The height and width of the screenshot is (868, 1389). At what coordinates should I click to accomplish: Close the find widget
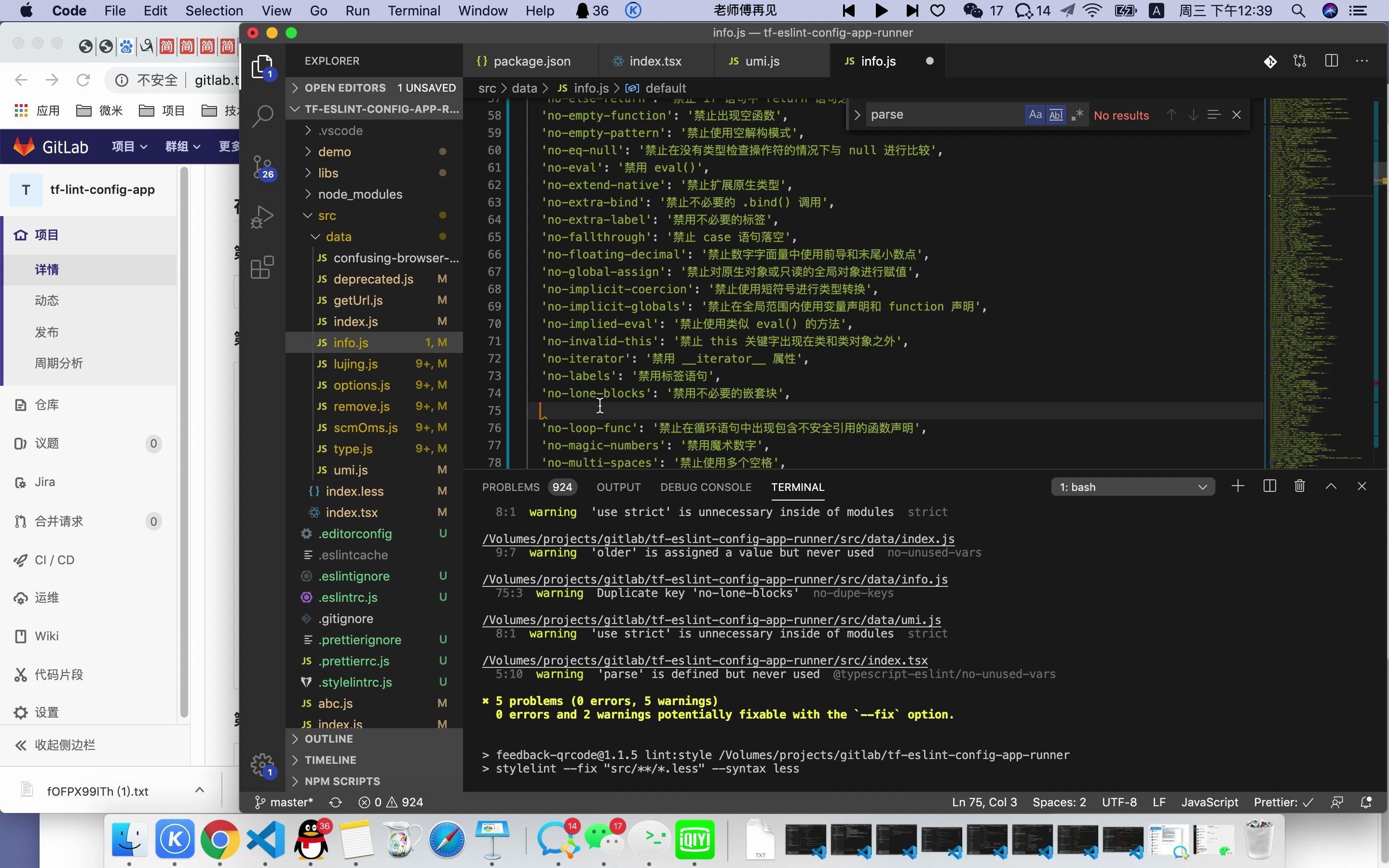(1237, 115)
